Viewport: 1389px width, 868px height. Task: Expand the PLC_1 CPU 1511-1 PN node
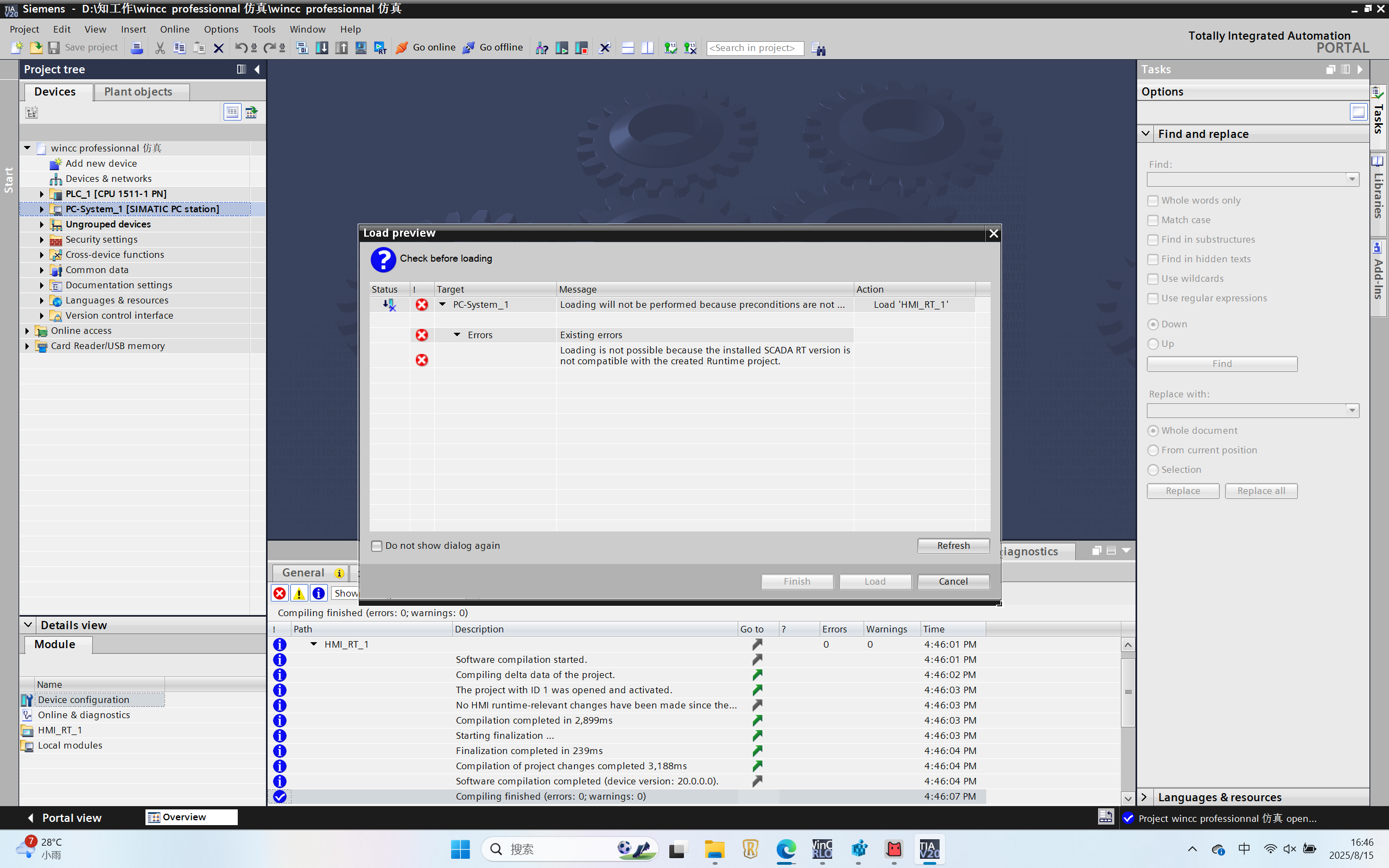[41, 194]
